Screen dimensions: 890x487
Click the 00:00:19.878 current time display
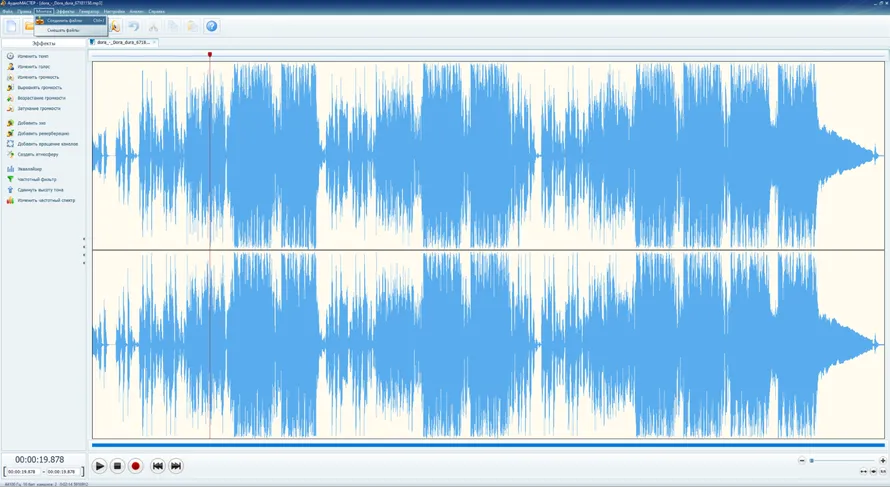pos(40,460)
